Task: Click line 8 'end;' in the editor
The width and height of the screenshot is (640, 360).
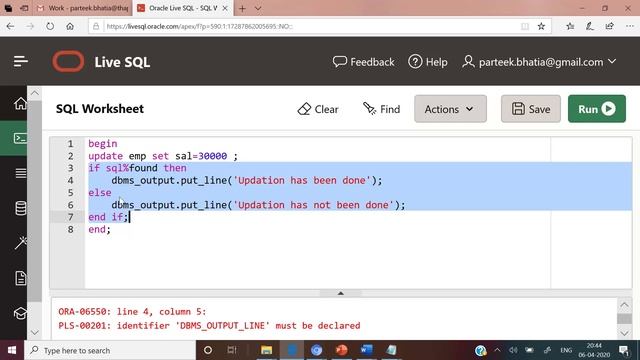Action: pyautogui.click(x=100, y=229)
